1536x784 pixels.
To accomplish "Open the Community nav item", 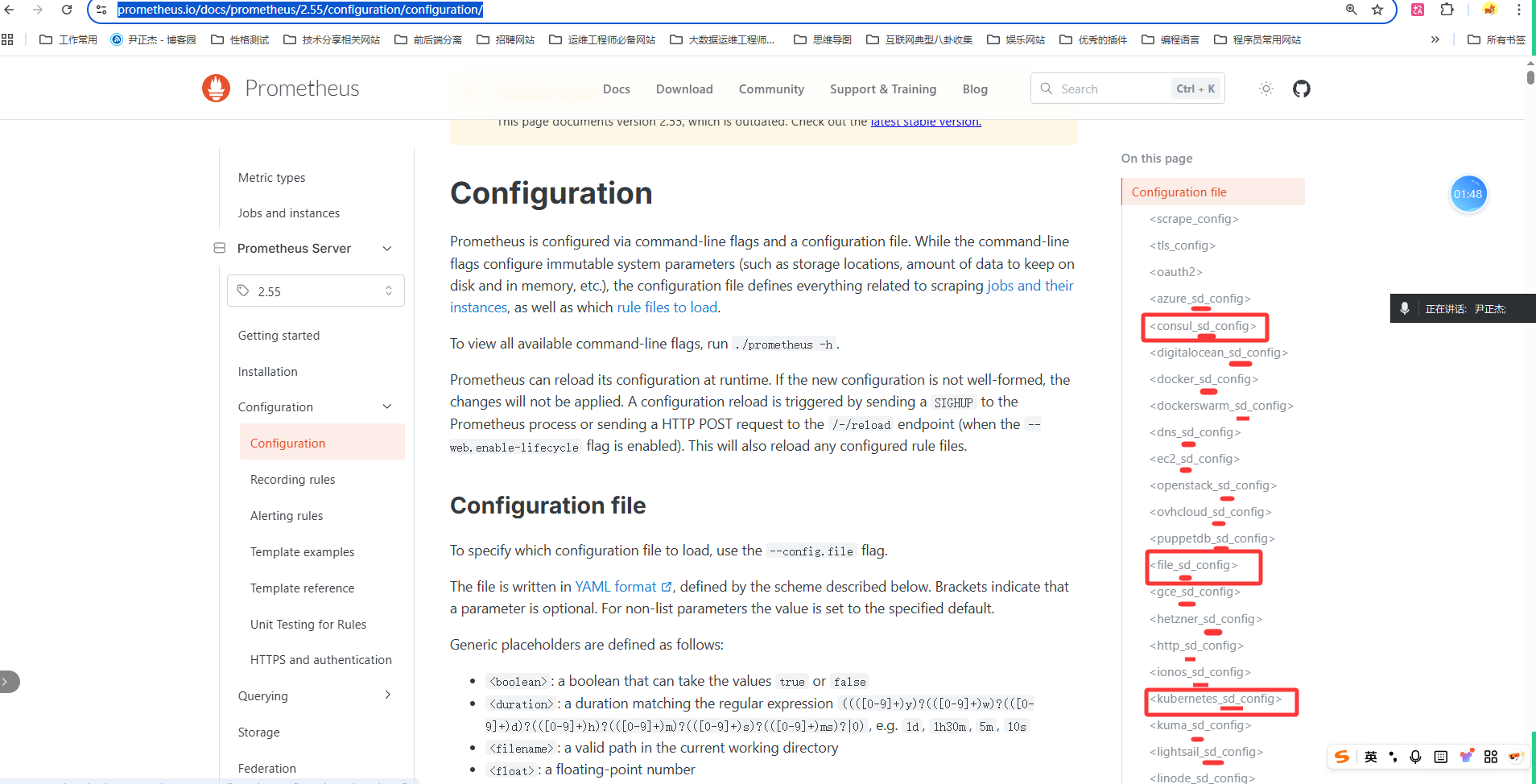I will [x=771, y=89].
